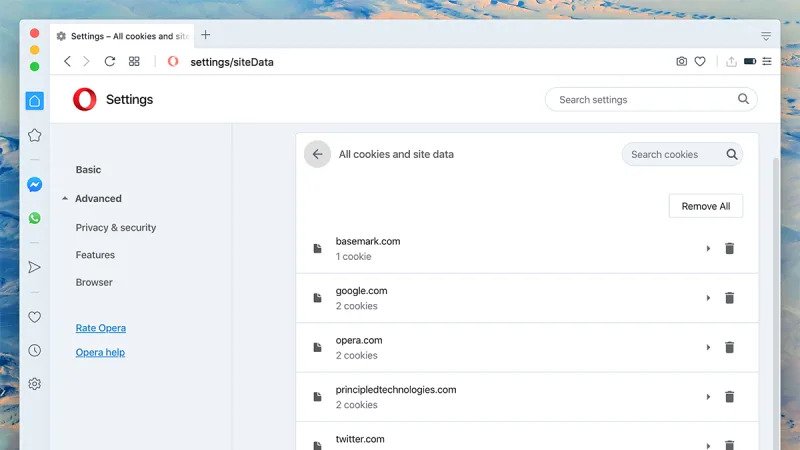This screenshot has width=800, height=450.
Task: Open the tab menu icon at top right
Action: coord(766,36)
